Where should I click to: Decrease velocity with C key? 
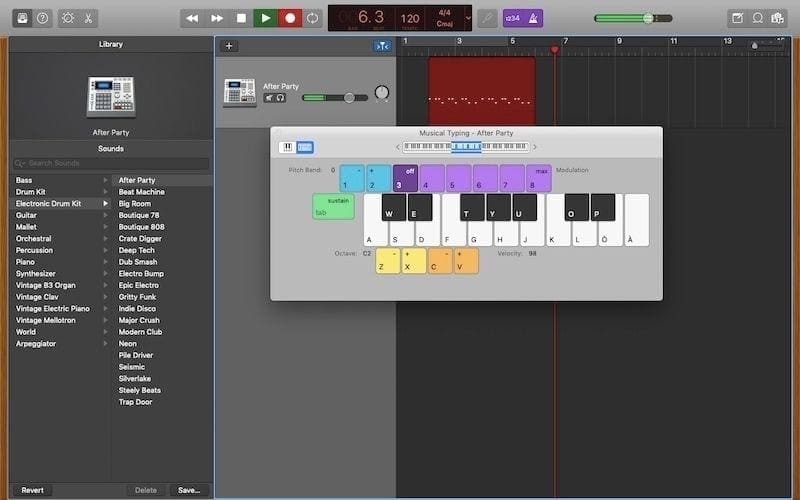[x=440, y=261]
